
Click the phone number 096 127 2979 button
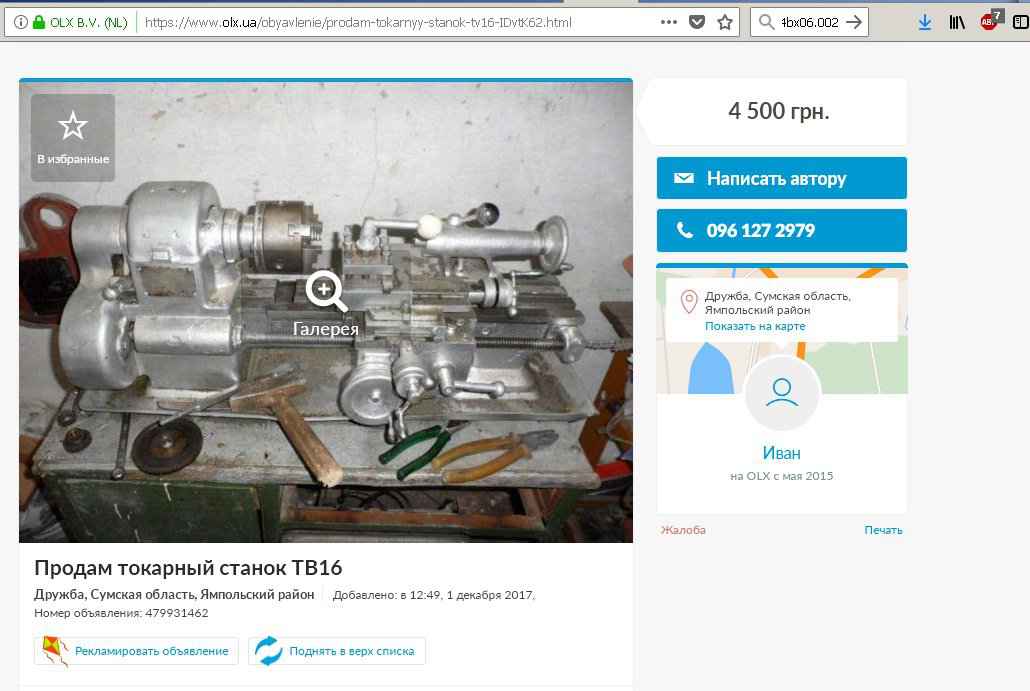click(782, 231)
